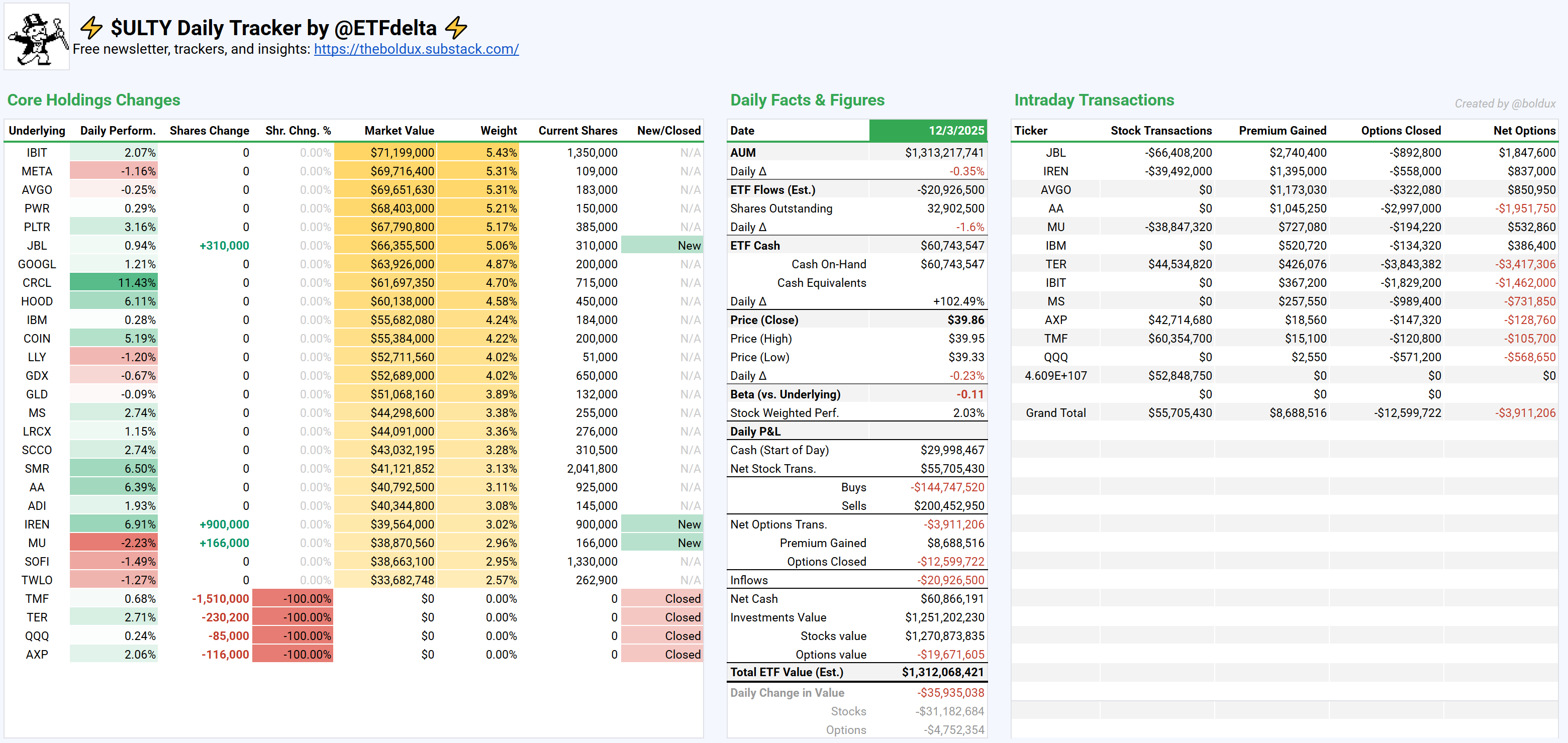
Task: Open the theboldux.substack.com link
Action: (416, 49)
